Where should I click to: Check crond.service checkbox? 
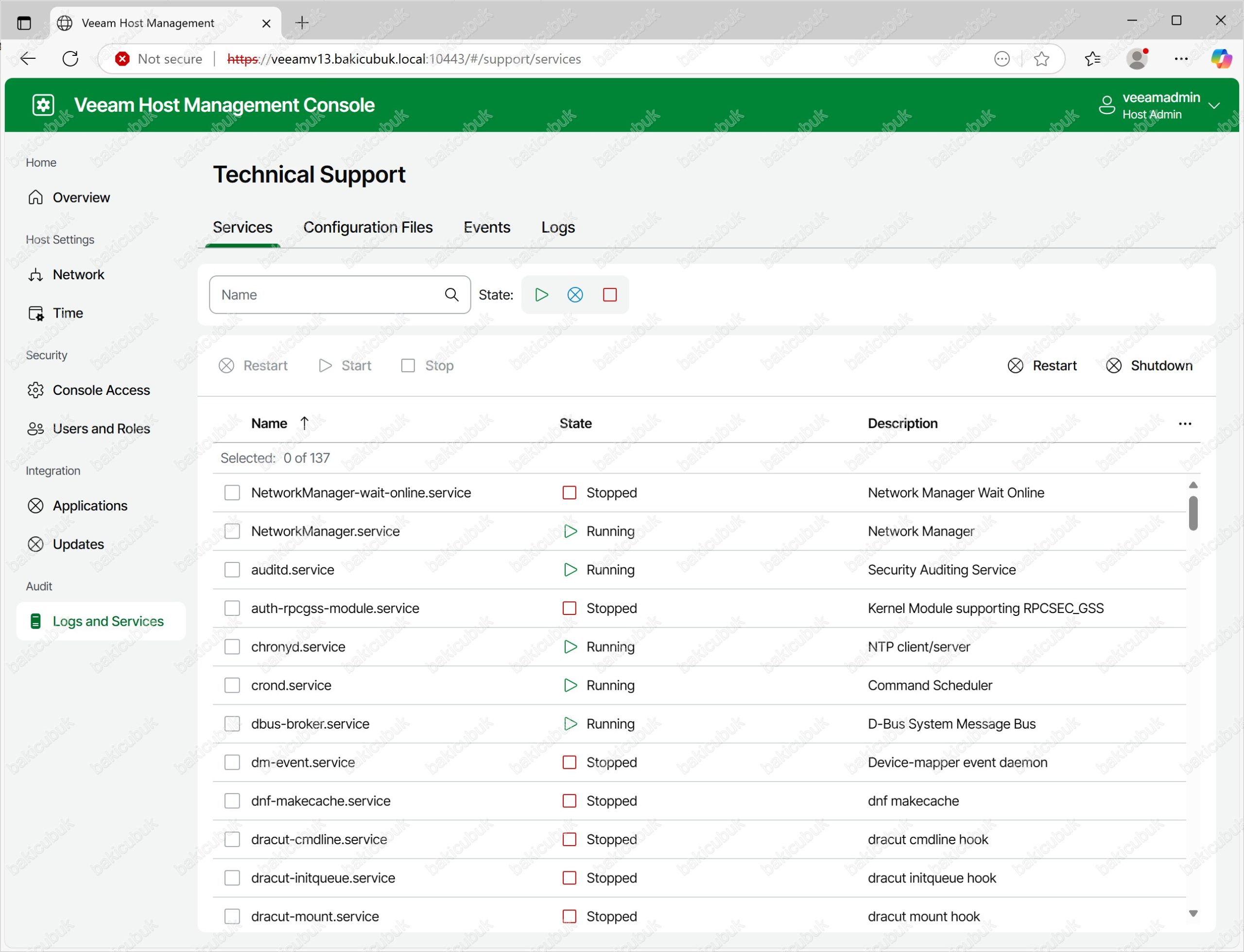click(x=232, y=685)
